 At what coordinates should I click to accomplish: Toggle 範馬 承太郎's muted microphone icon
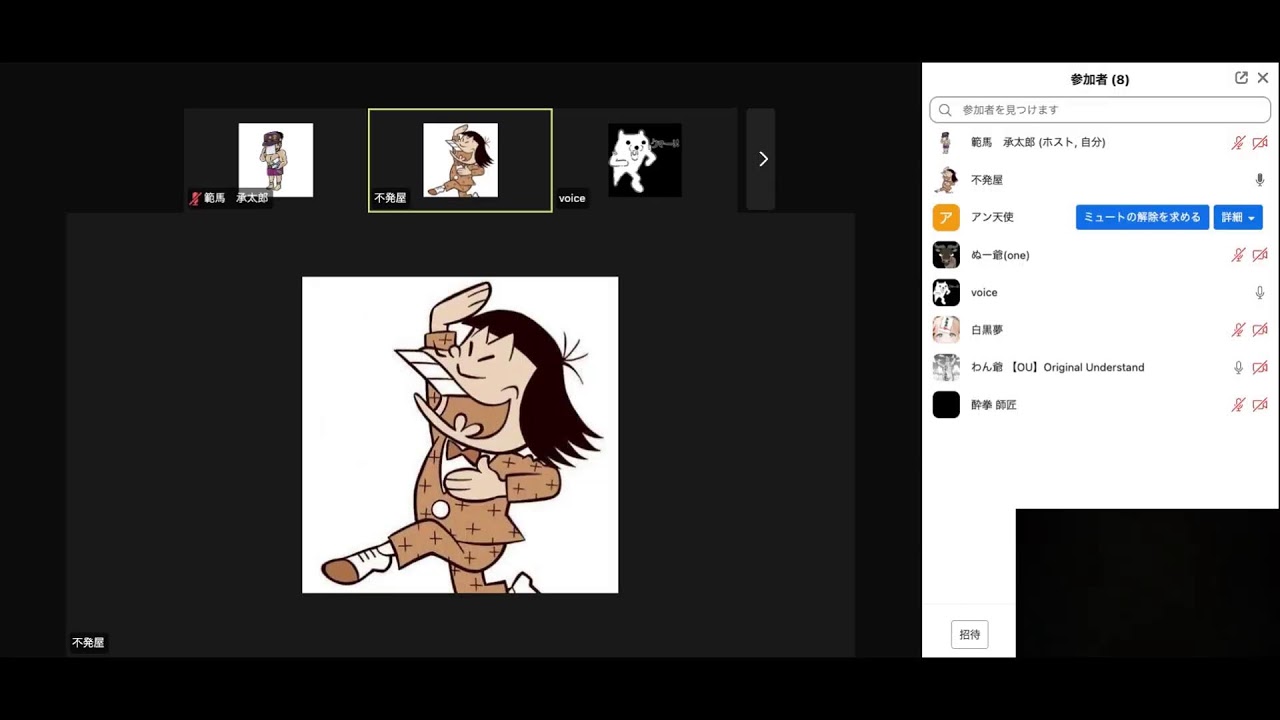(1238, 143)
